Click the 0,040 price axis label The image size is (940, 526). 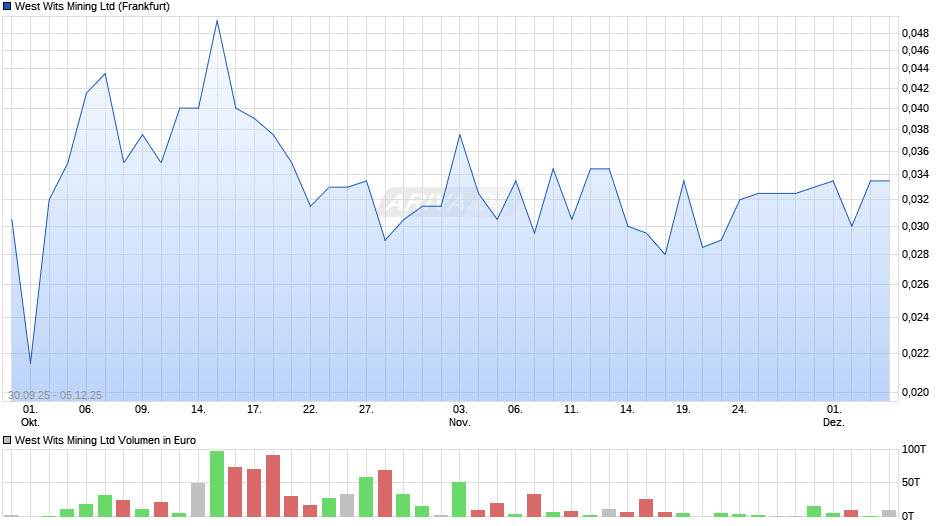pyautogui.click(x=915, y=109)
